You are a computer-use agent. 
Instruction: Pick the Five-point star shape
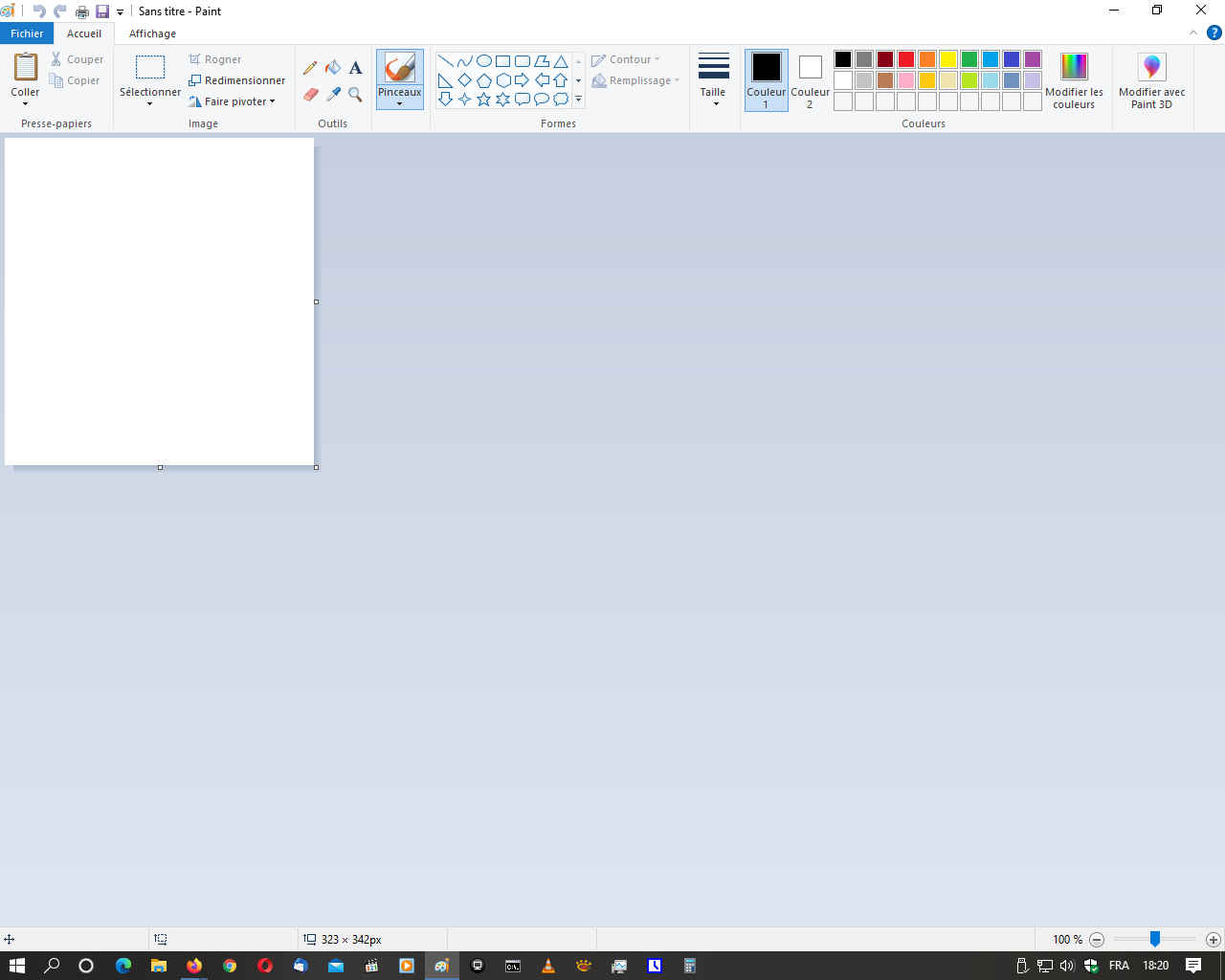[484, 100]
